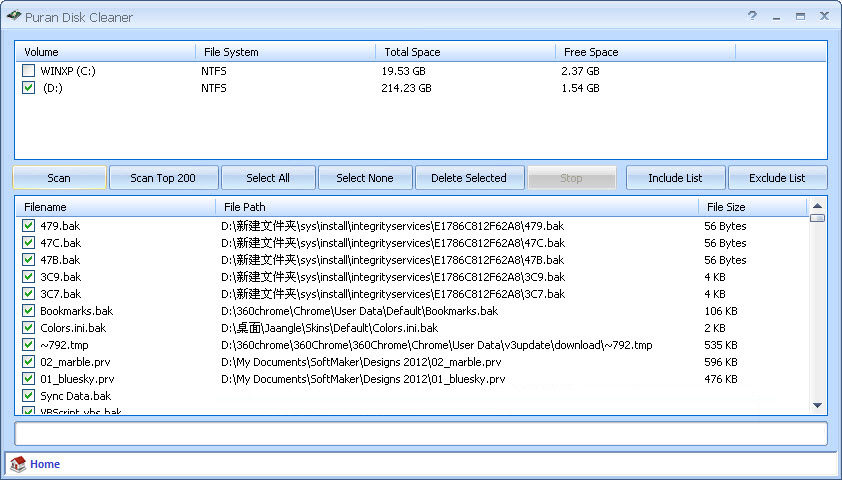Deselect the Bookmarks.bak file checkbox
The image size is (842, 480).
coord(29,311)
